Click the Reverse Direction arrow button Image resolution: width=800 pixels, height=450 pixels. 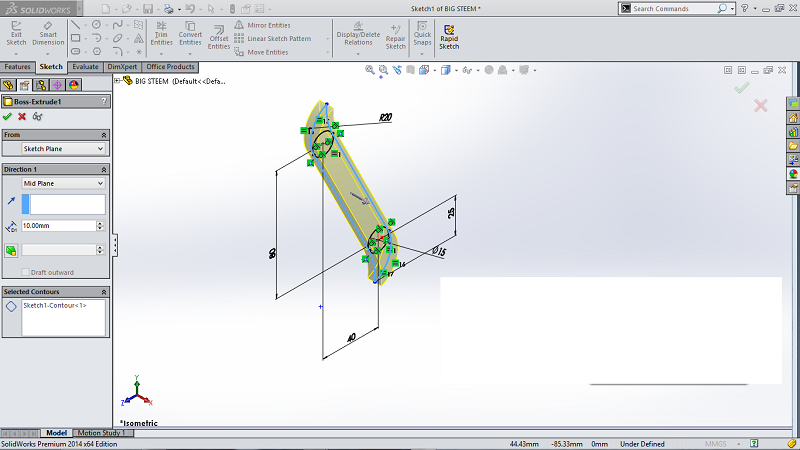[11, 201]
